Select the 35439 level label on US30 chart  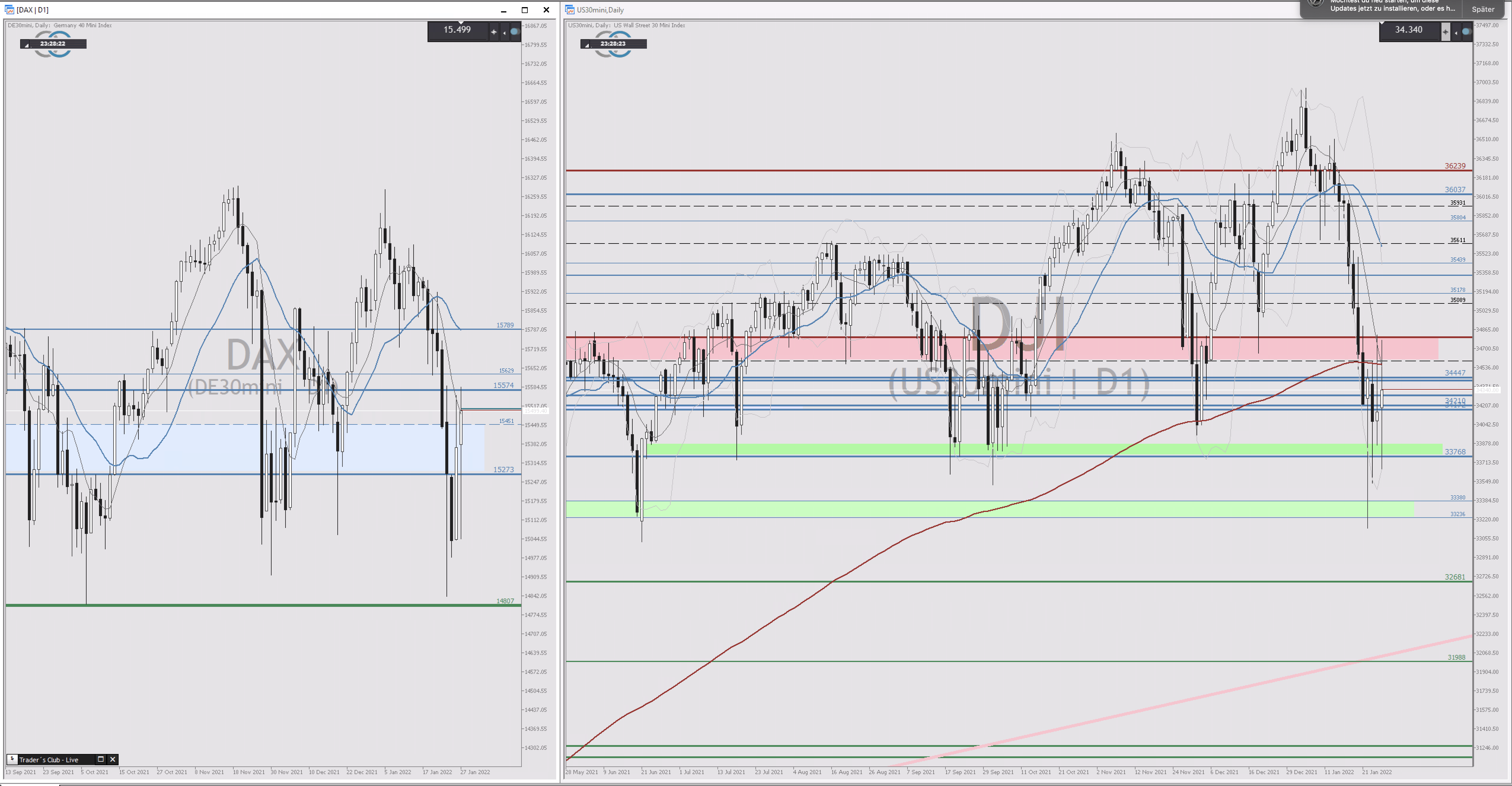coord(1458,260)
